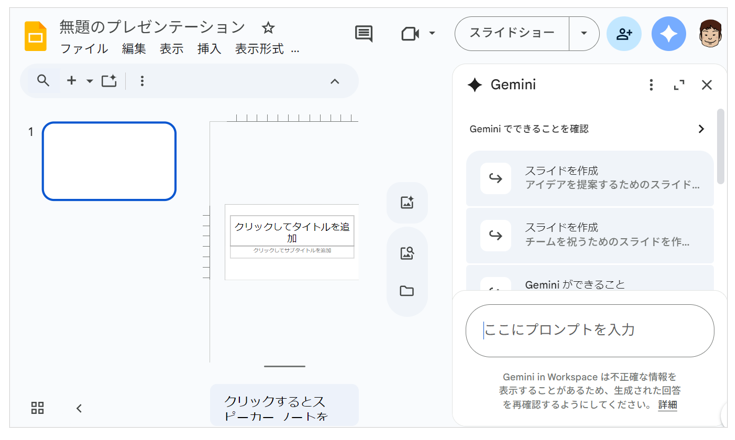This screenshot has height=440, width=735.
Task: Add a new slide with plus icon
Action: [71, 81]
